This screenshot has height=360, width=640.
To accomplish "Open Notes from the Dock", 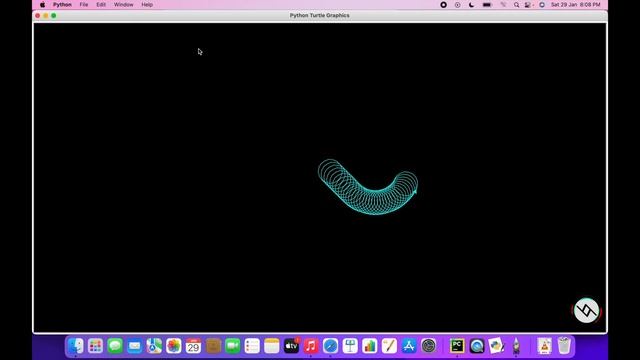I will click(x=271, y=346).
